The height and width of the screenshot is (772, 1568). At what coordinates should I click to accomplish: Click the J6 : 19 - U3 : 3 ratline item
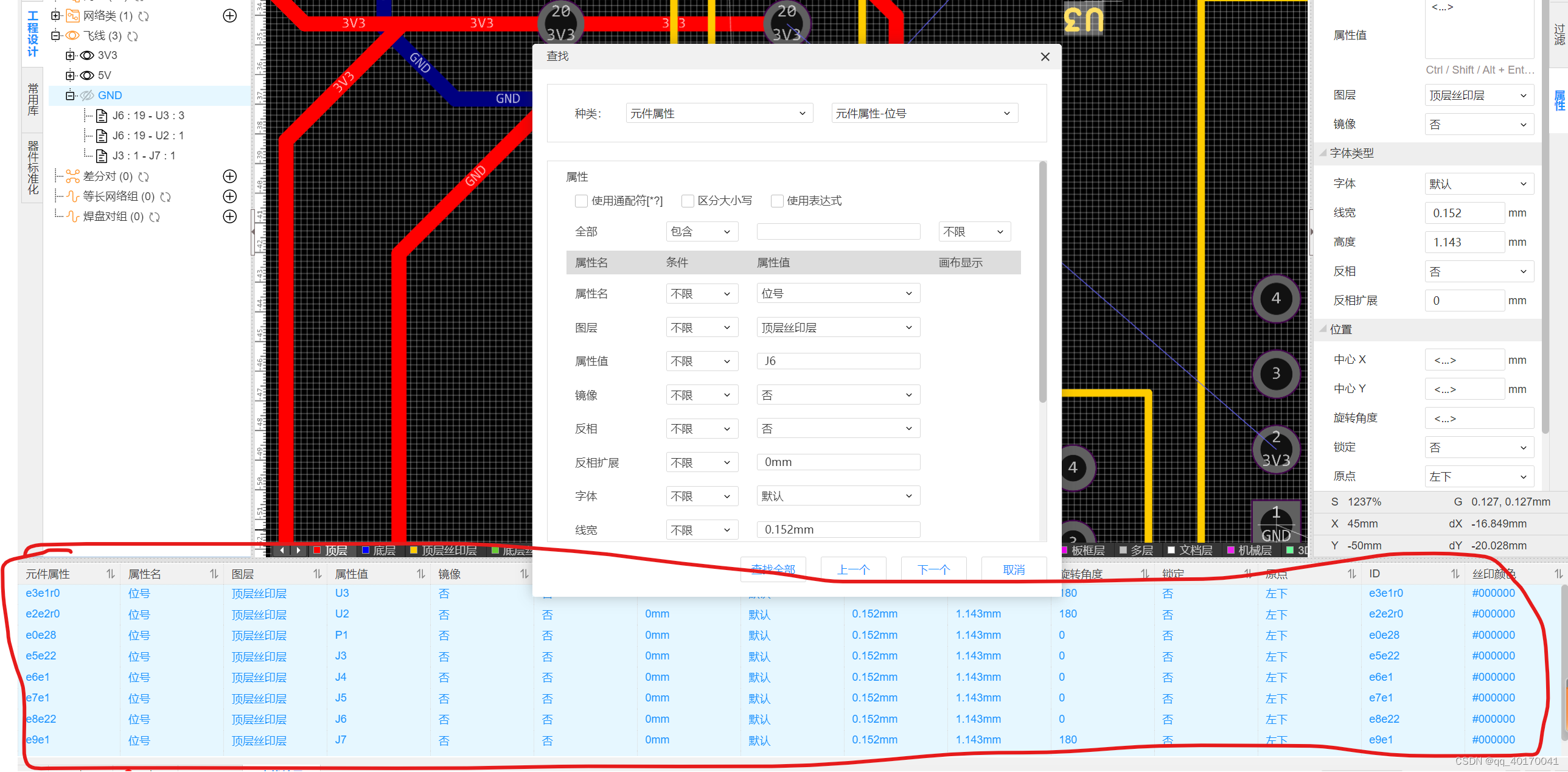click(x=148, y=116)
